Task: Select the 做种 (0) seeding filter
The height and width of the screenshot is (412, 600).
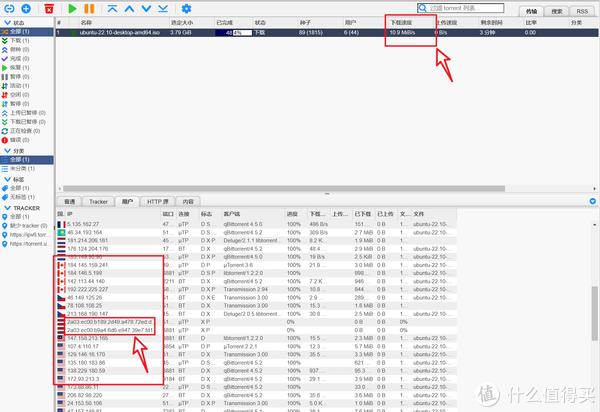Action: click(x=27, y=49)
